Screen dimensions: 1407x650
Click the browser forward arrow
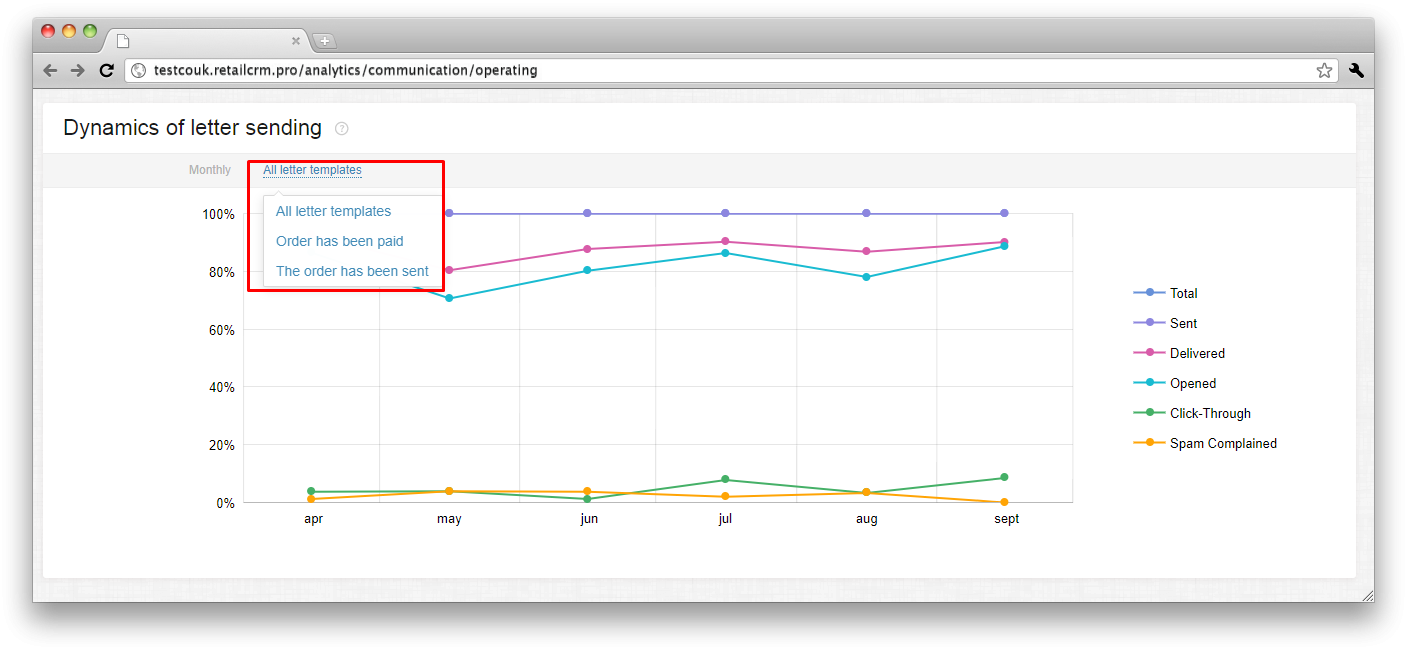(x=77, y=70)
